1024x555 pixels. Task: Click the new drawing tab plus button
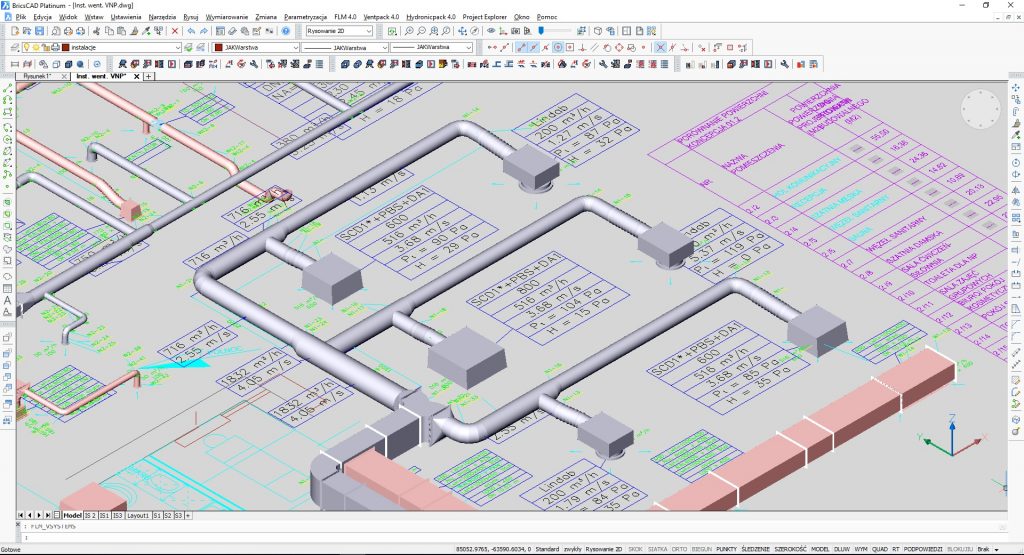click(148, 76)
